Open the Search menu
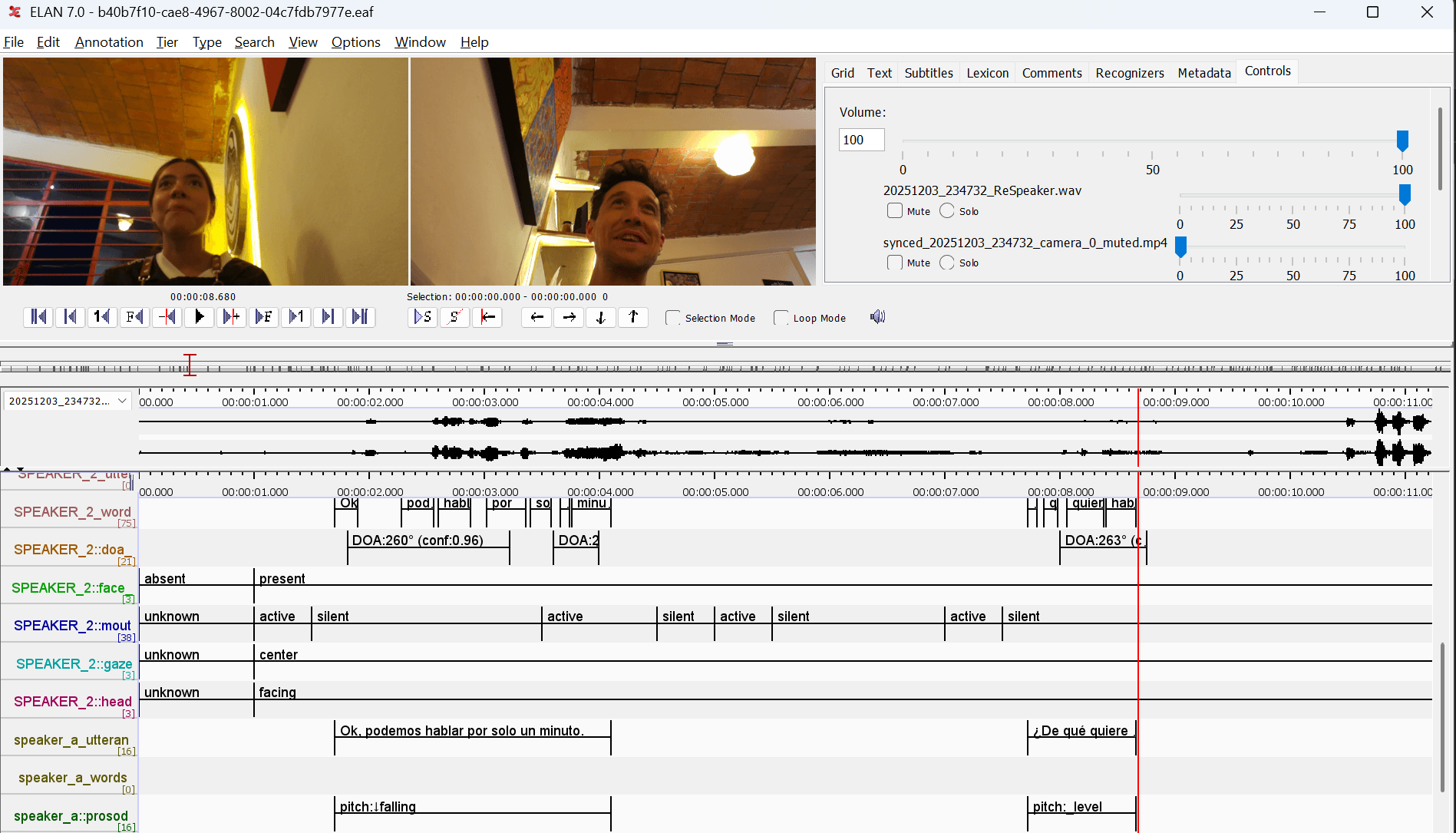Screen dimensions: 1456x833 254,42
